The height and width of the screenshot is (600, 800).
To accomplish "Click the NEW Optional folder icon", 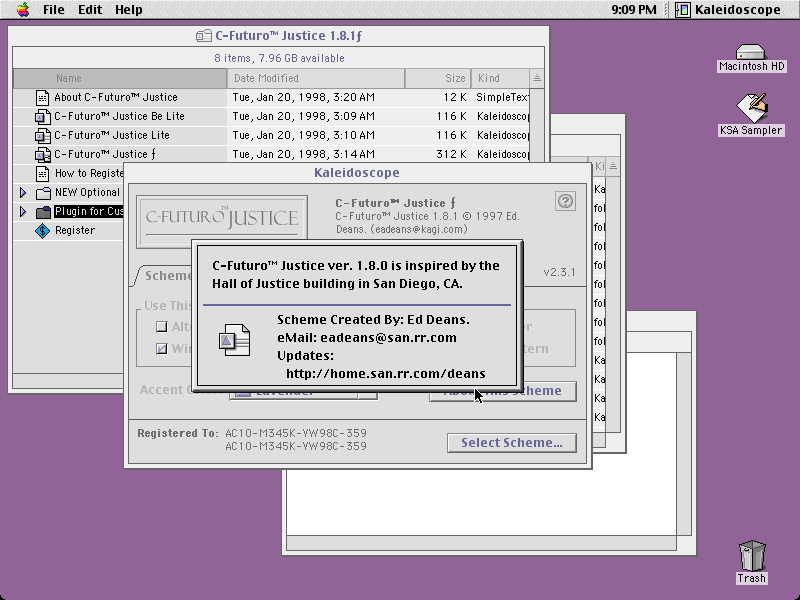I will tap(43, 193).
